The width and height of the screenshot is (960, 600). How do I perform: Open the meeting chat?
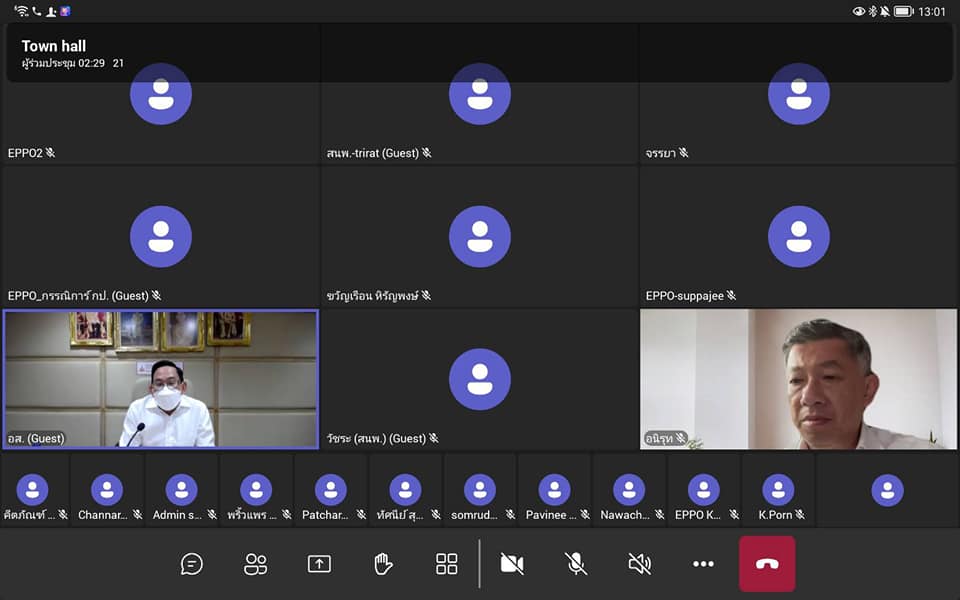click(192, 564)
